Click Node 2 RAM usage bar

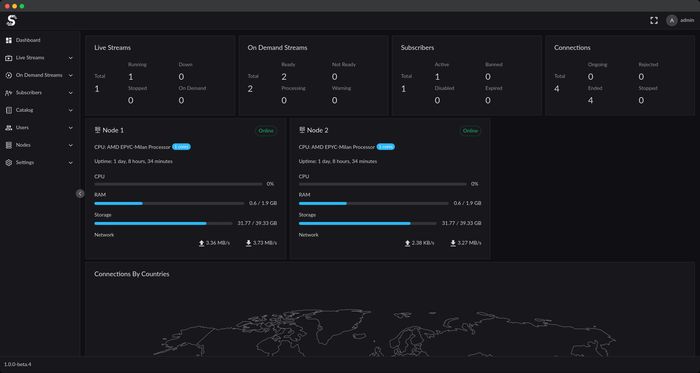coord(374,203)
